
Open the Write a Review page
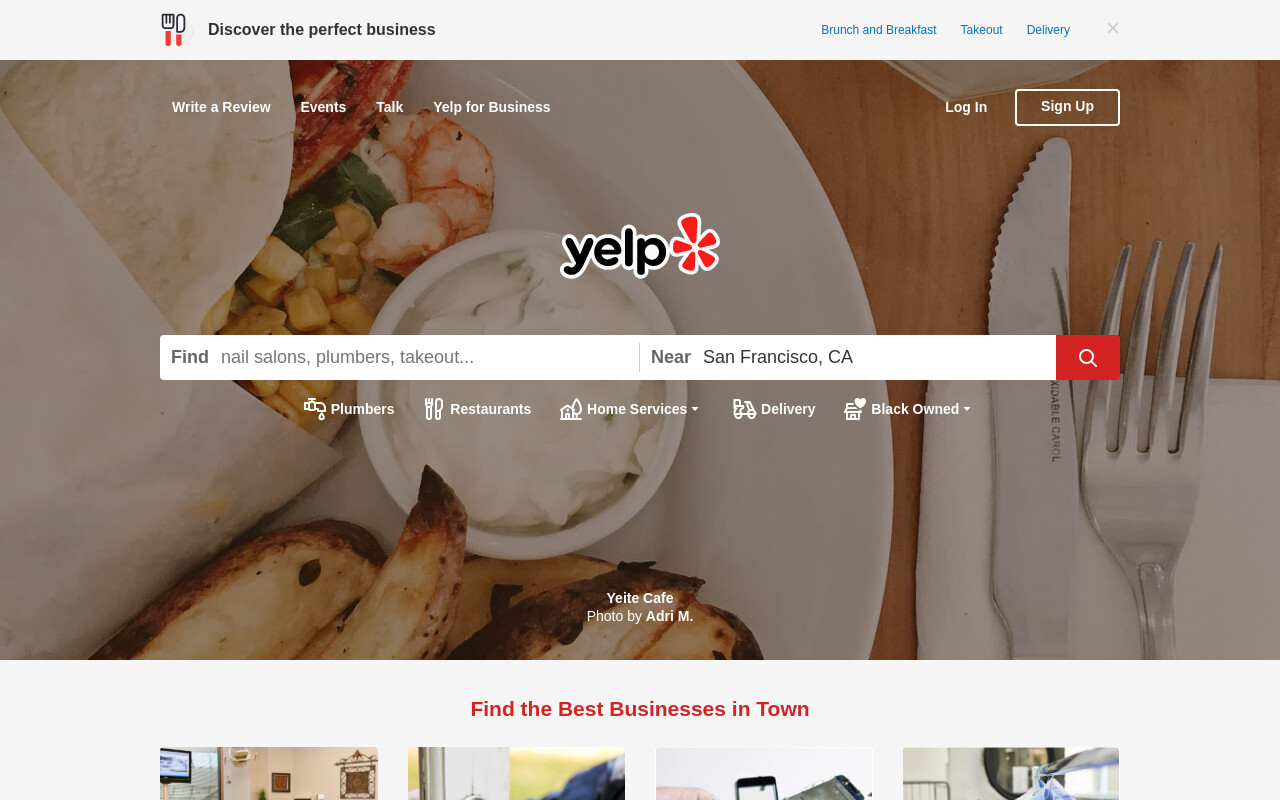click(221, 107)
